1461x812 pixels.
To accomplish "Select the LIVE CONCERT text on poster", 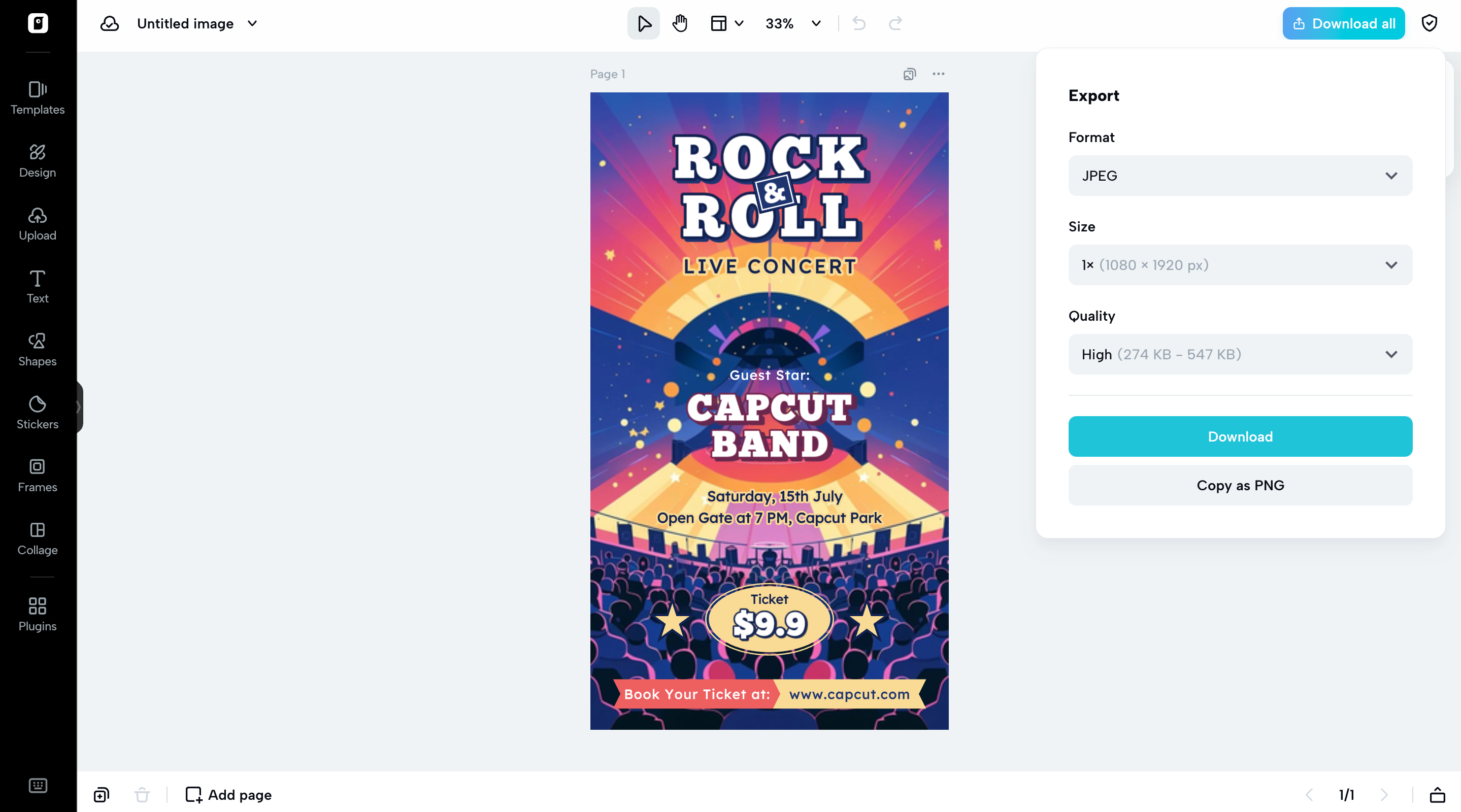I will [x=770, y=266].
